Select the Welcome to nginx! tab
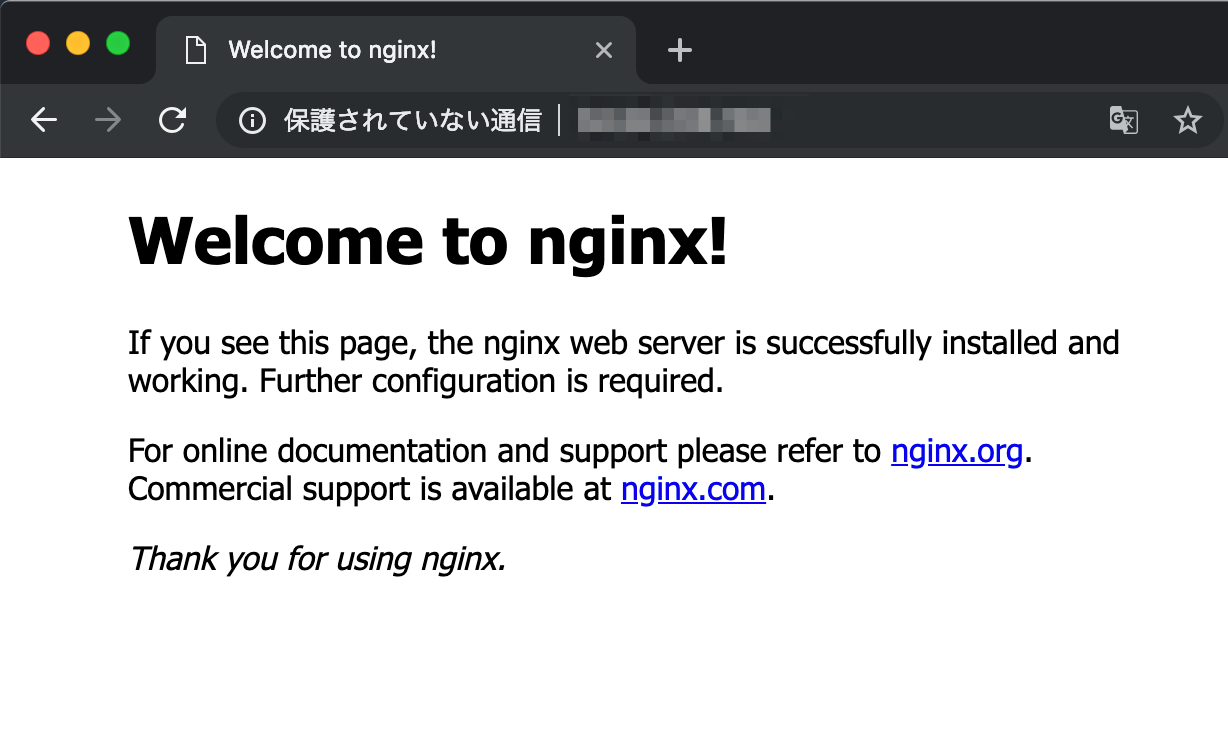This screenshot has height=744, width=1228. 396,50
